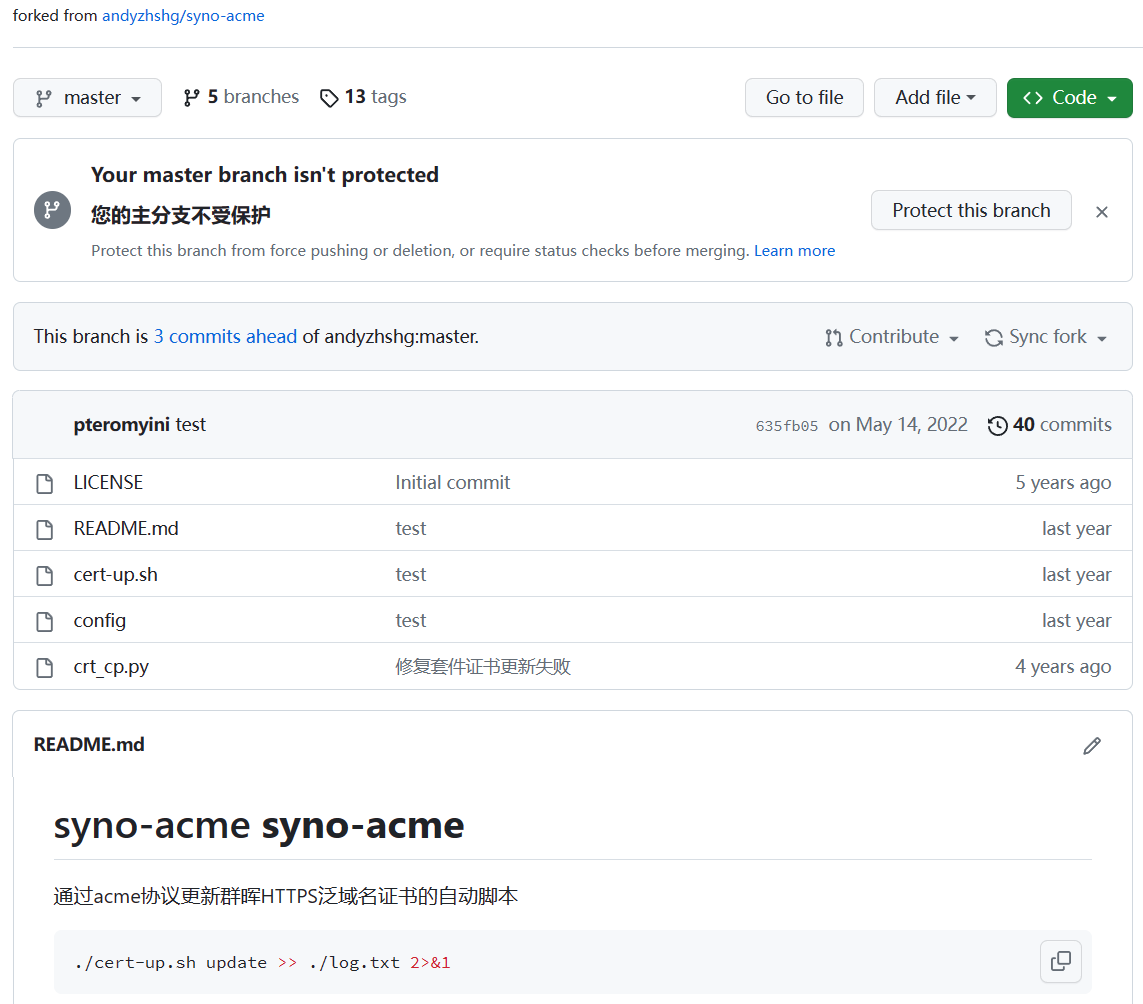The height and width of the screenshot is (1004, 1143).
Task: Copy the cert-up.sh command code snippet
Action: click(x=1061, y=962)
